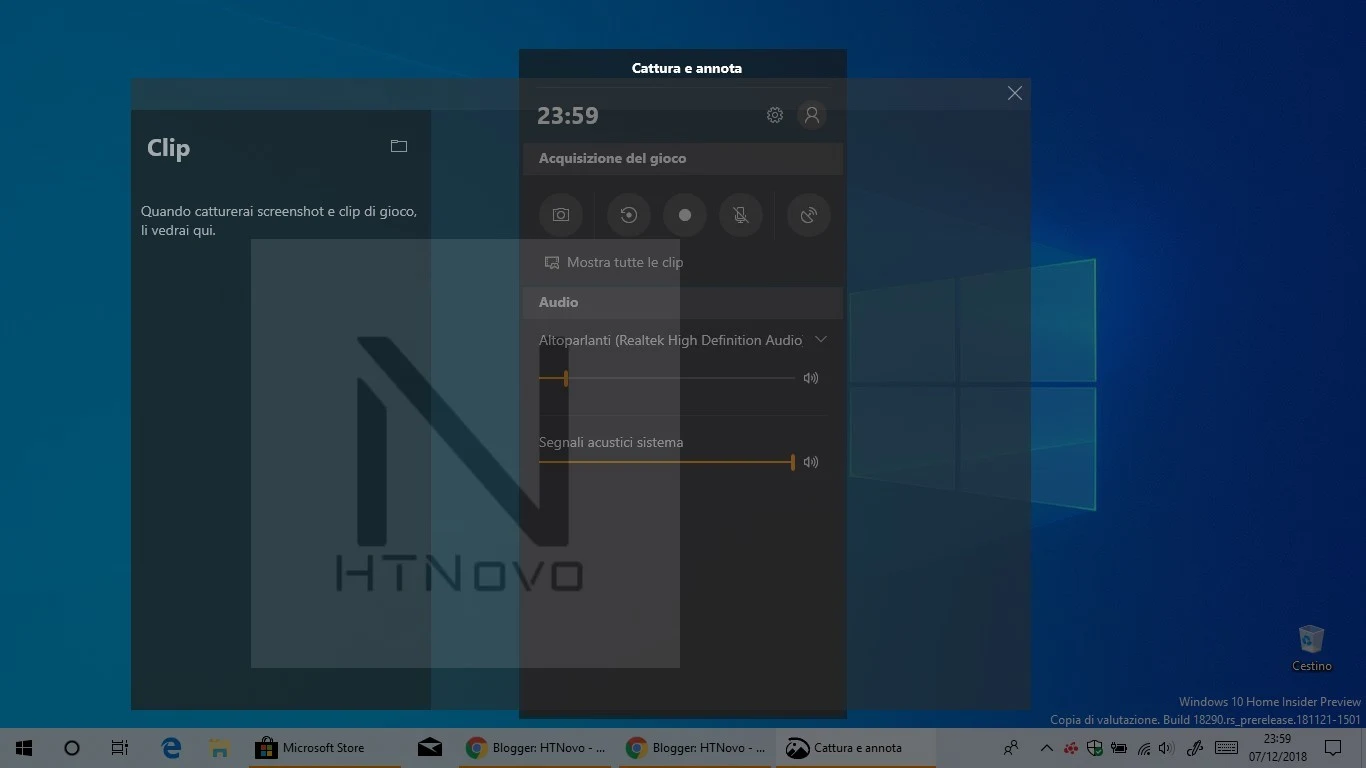The height and width of the screenshot is (768, 1366).
Task: Click the 23:59 clock in Game bar
Action: pyautogui.click(x=568, y=116)
